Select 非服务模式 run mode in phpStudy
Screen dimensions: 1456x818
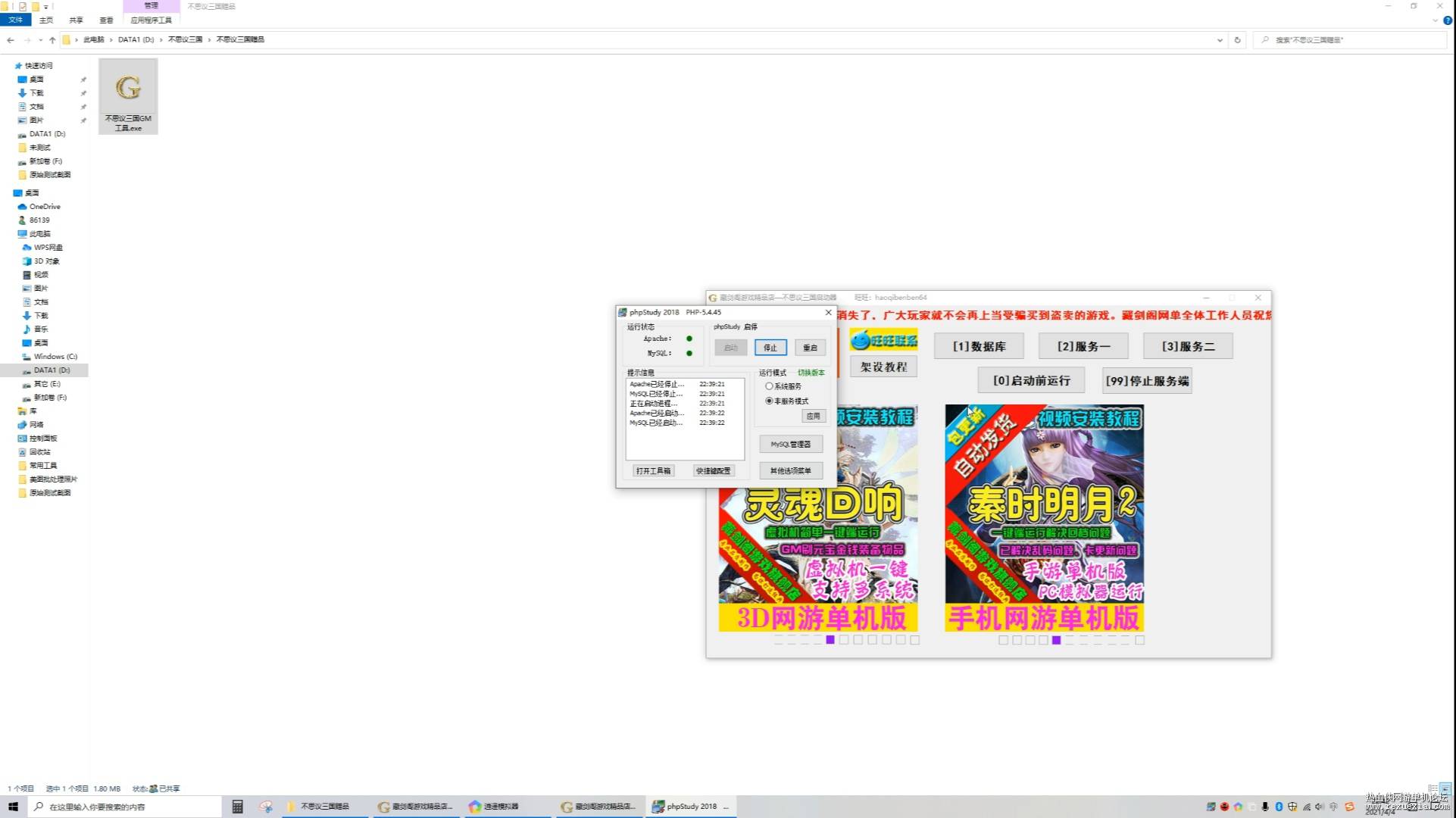pyautogui.click(x=786, y=401)
